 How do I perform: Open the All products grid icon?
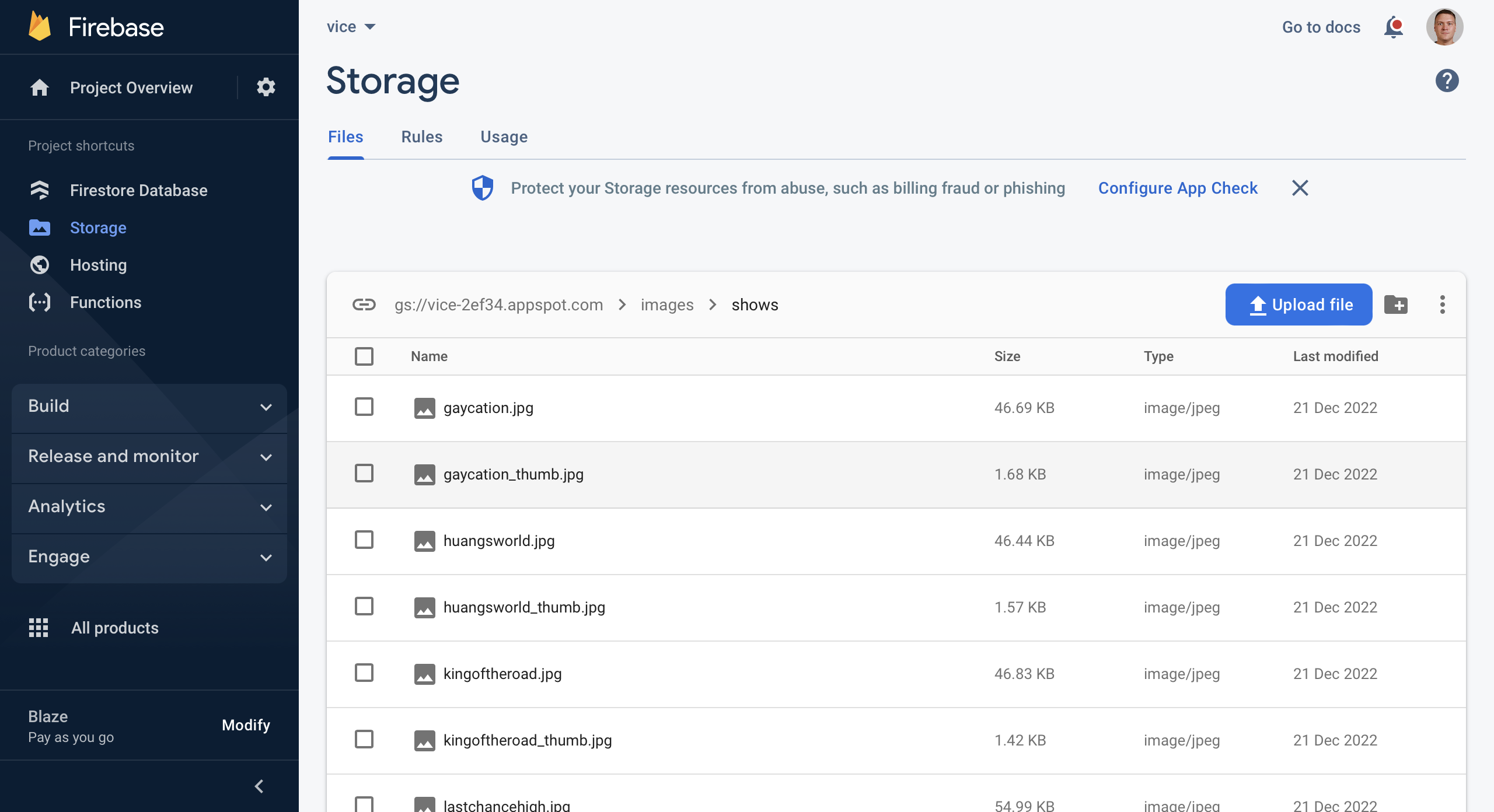[39, 628]
